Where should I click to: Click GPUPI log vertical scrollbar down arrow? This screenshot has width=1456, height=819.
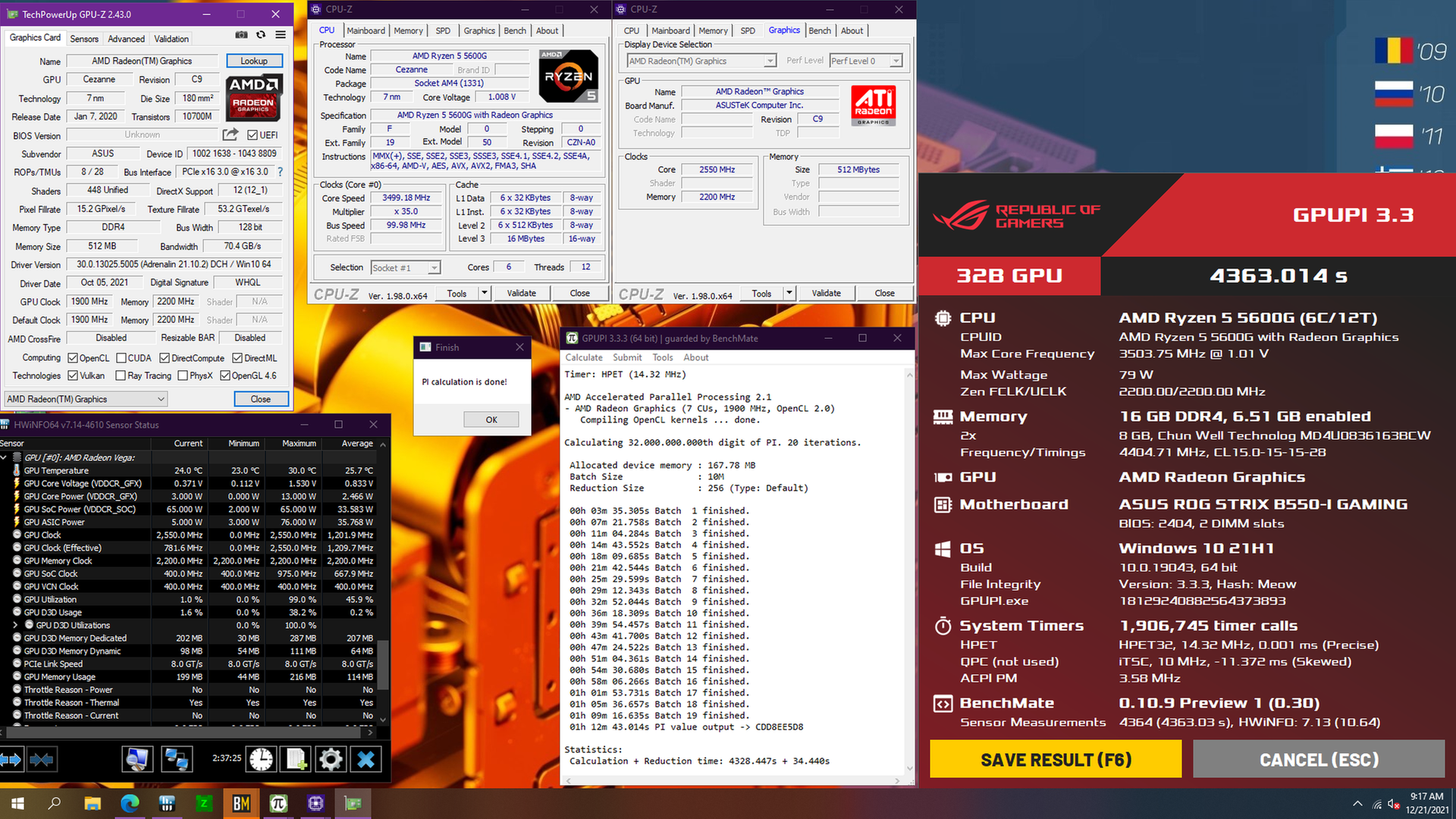tap(909, 768)
